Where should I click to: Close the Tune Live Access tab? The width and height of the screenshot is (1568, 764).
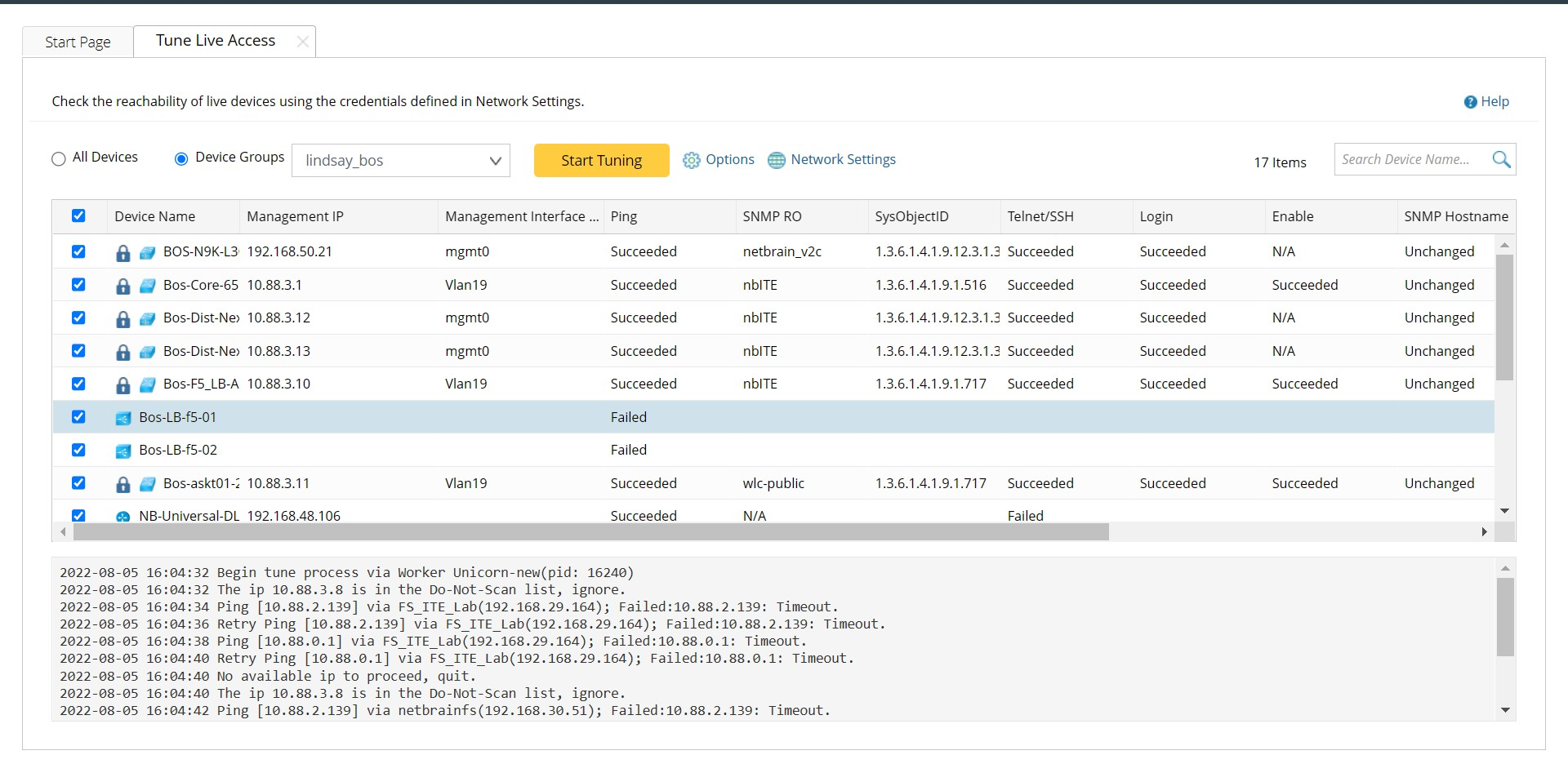click(302, 42)
